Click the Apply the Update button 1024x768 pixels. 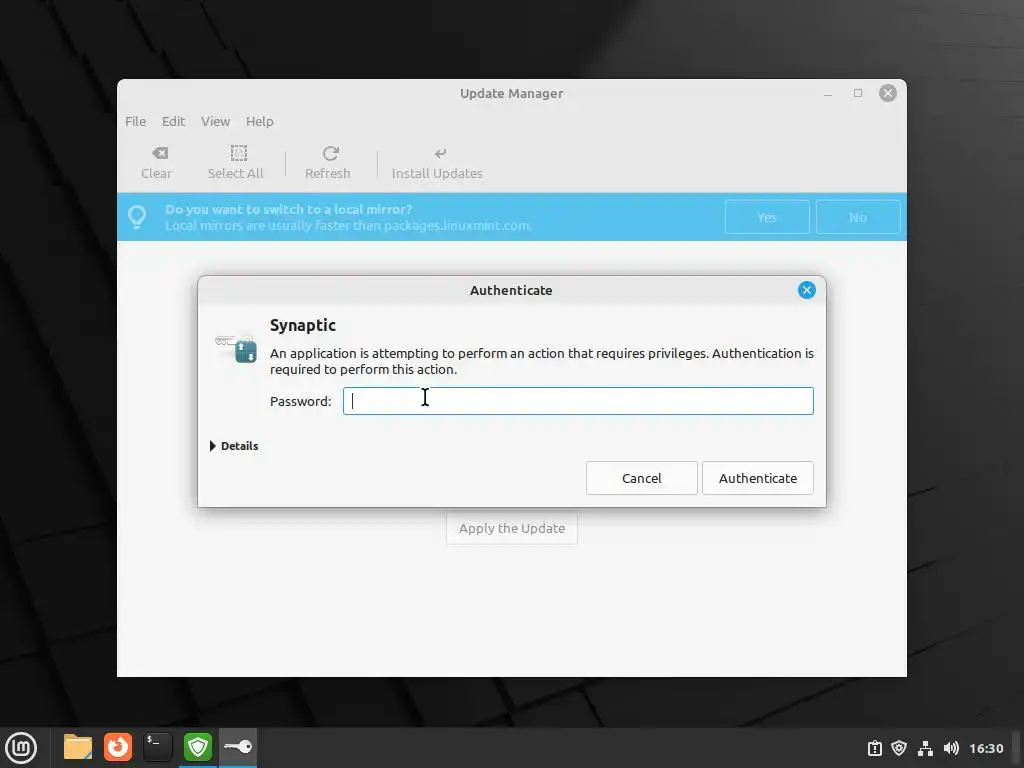coord(512,528)
